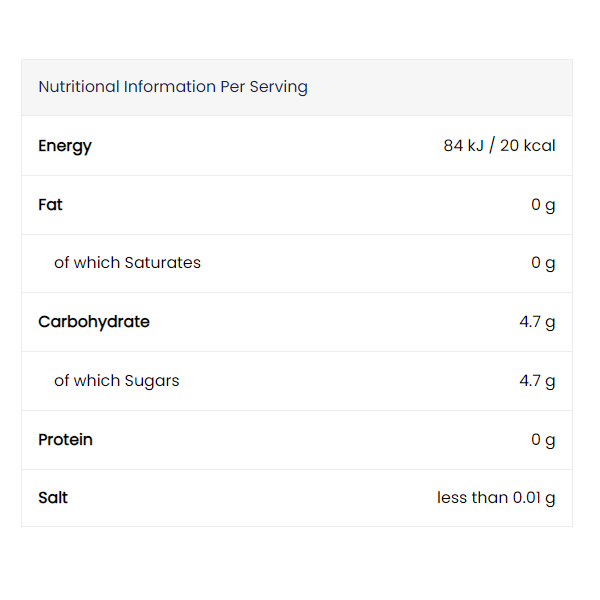Click the word Sugars
This screenshot has height=600, width=600.
(x=152, y=382)
